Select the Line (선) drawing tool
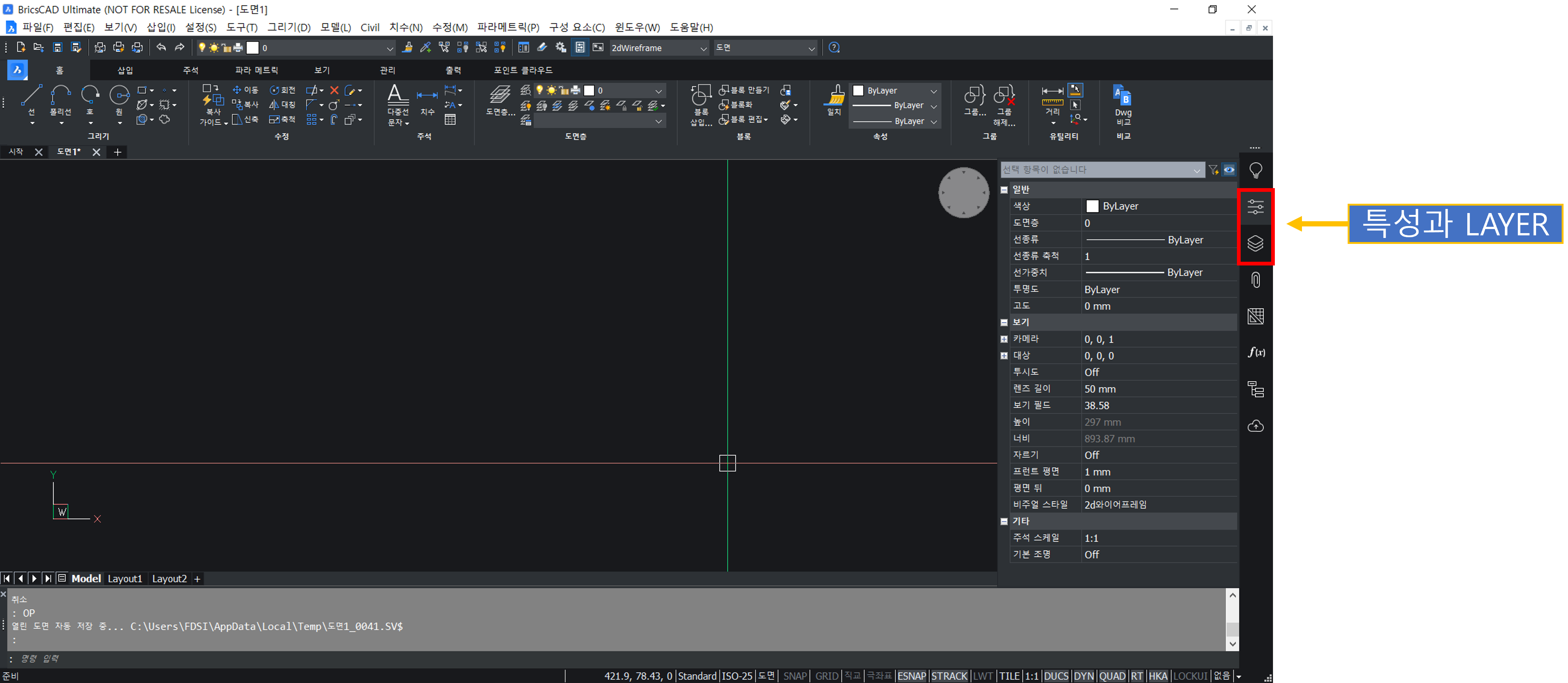 31,96
